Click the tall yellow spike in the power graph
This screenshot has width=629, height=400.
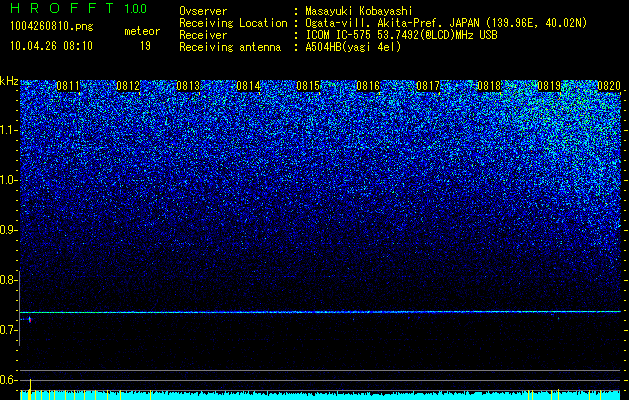(30, 389)
